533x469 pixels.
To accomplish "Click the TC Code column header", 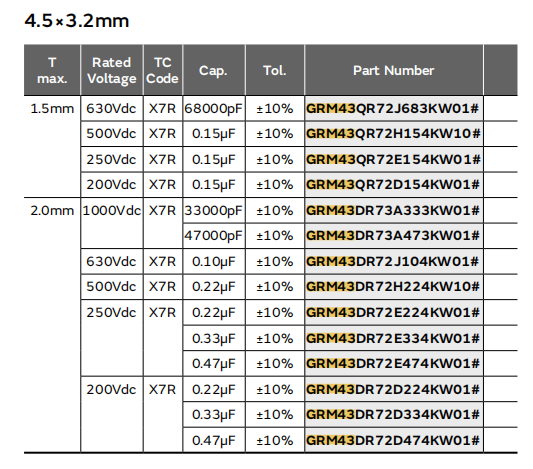I will [162, 70].
